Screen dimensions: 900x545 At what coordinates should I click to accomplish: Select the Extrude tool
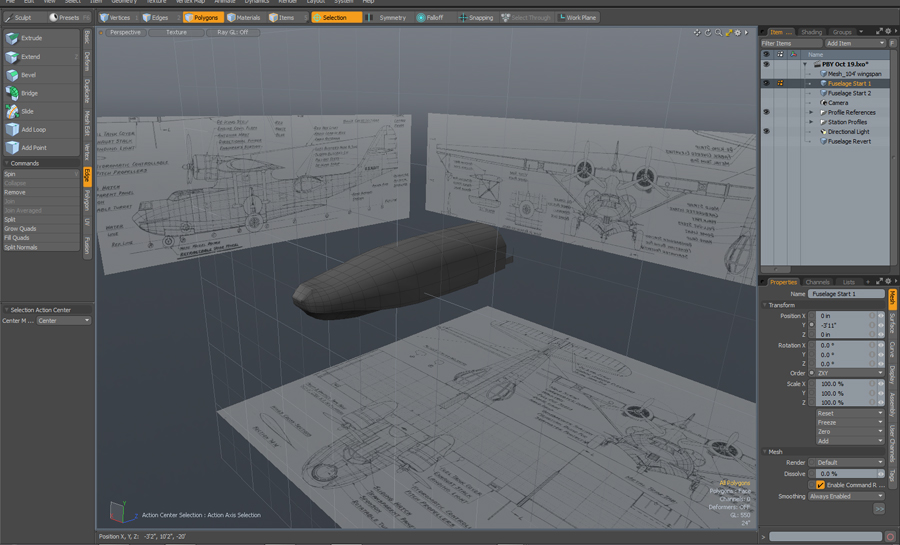(x=41, y=38)
